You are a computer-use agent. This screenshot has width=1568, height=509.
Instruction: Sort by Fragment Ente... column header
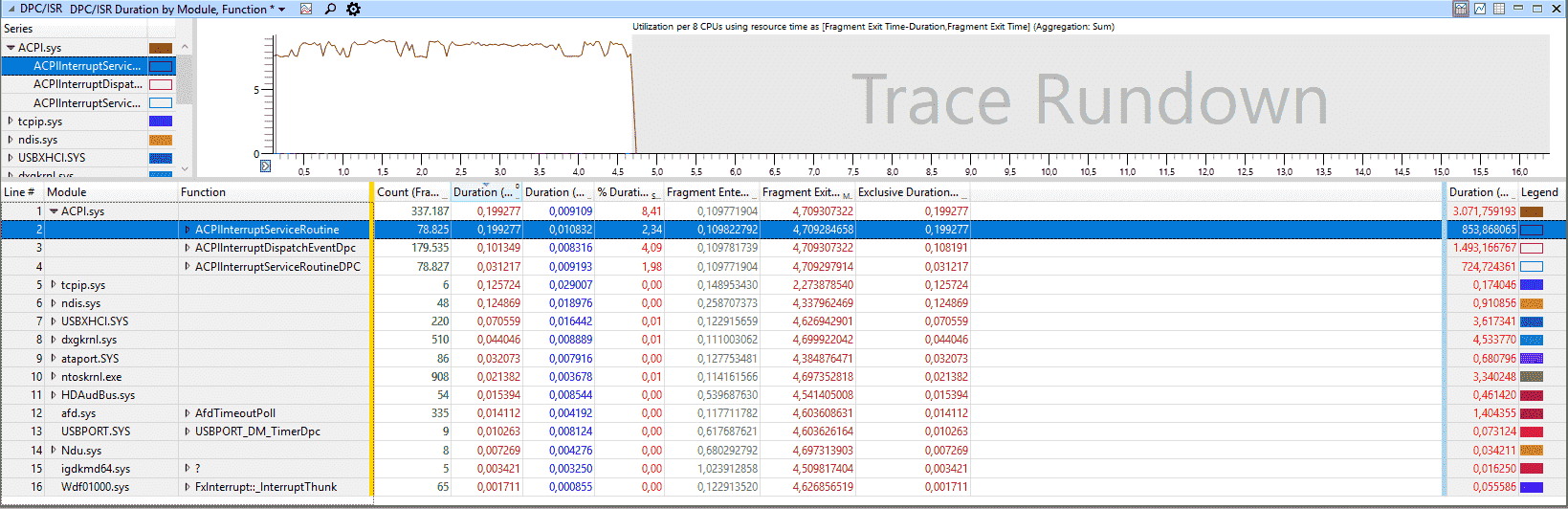711,192
